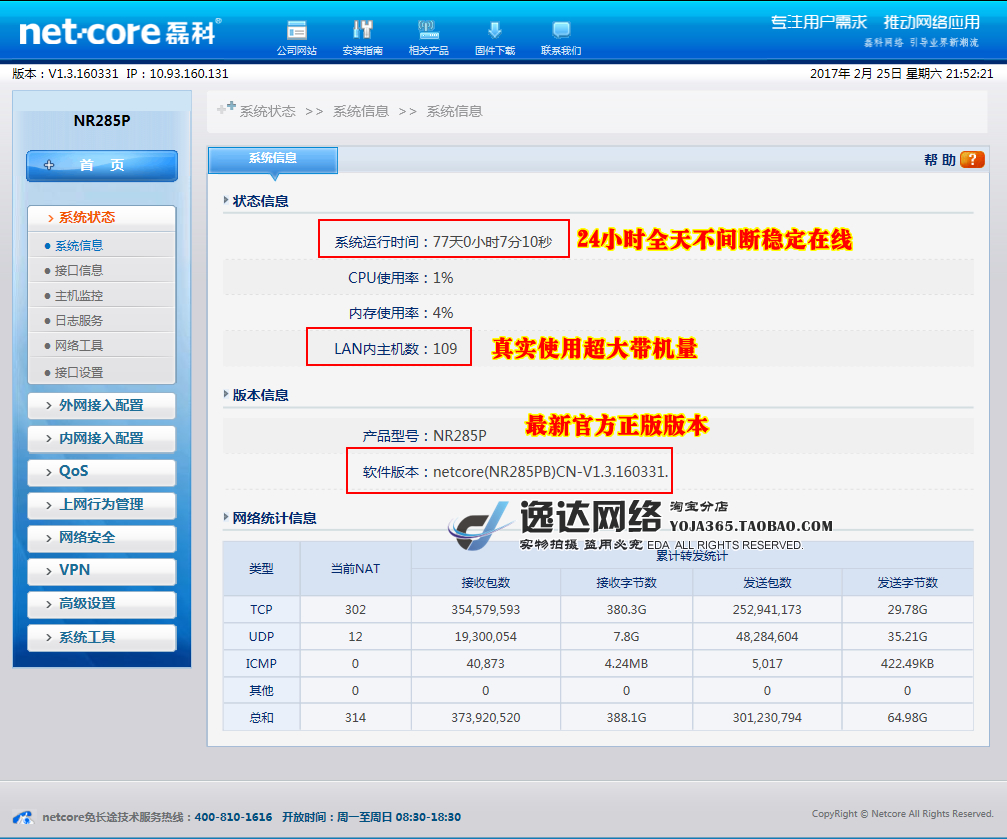Click the 帮助 help link
This screenshot has height=839, width=1007.
(x=940, y=160)
